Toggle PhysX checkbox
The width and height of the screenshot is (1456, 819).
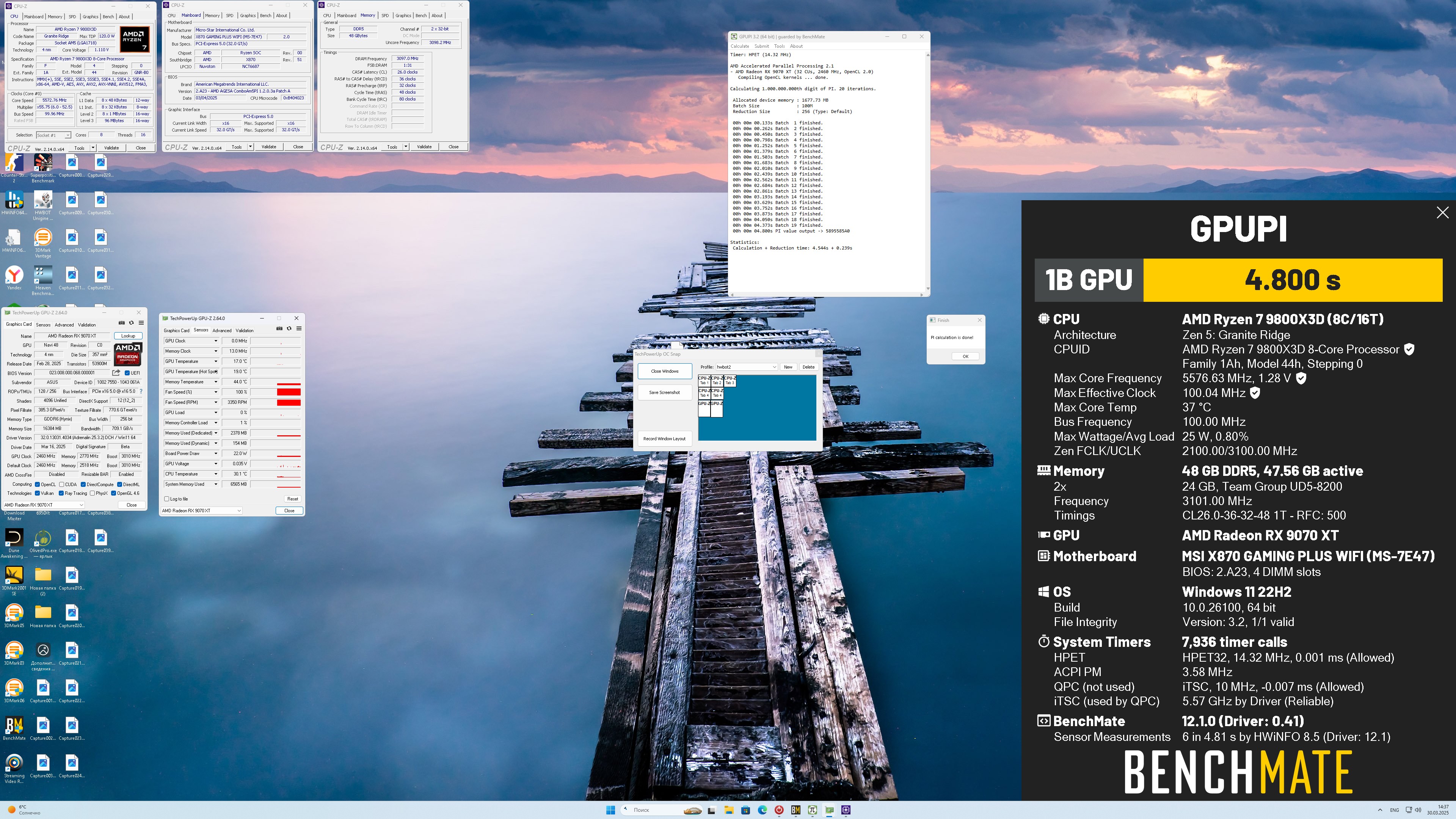point(92,493)
